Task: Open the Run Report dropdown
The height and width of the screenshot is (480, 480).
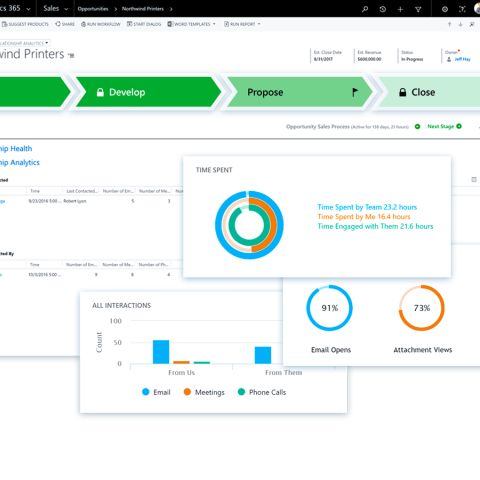Action: coord(242,24)
